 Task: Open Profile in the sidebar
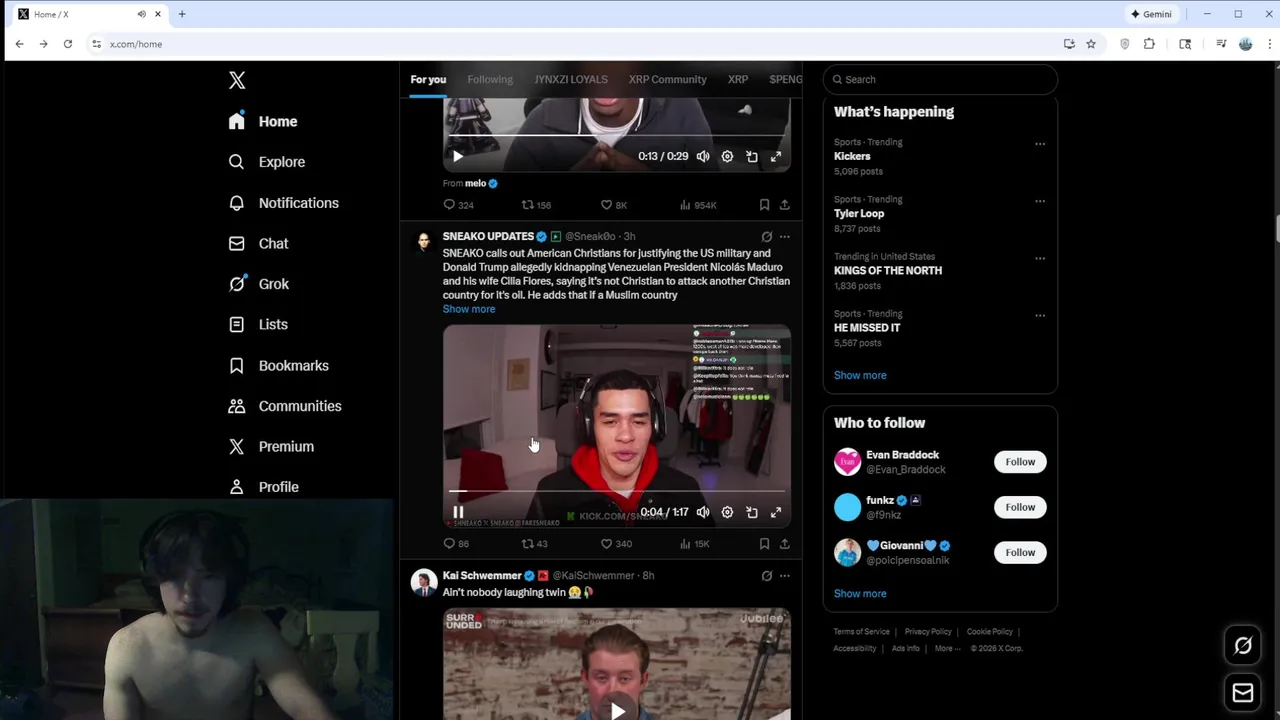pos(263,487)
